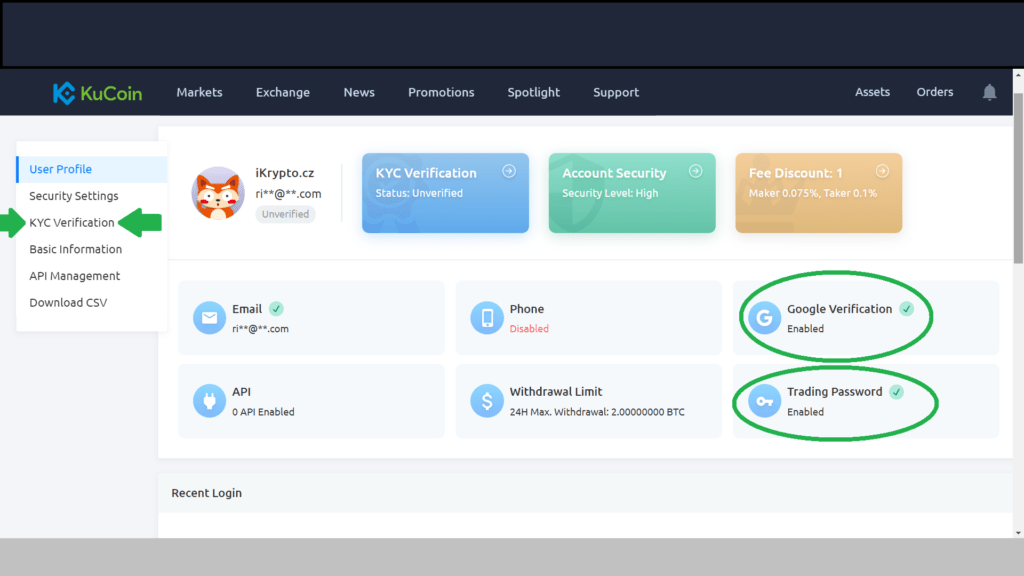This screenshot has height=576, width=1024.
Task: Click the KuCoin logo
Action: [97, 93]
